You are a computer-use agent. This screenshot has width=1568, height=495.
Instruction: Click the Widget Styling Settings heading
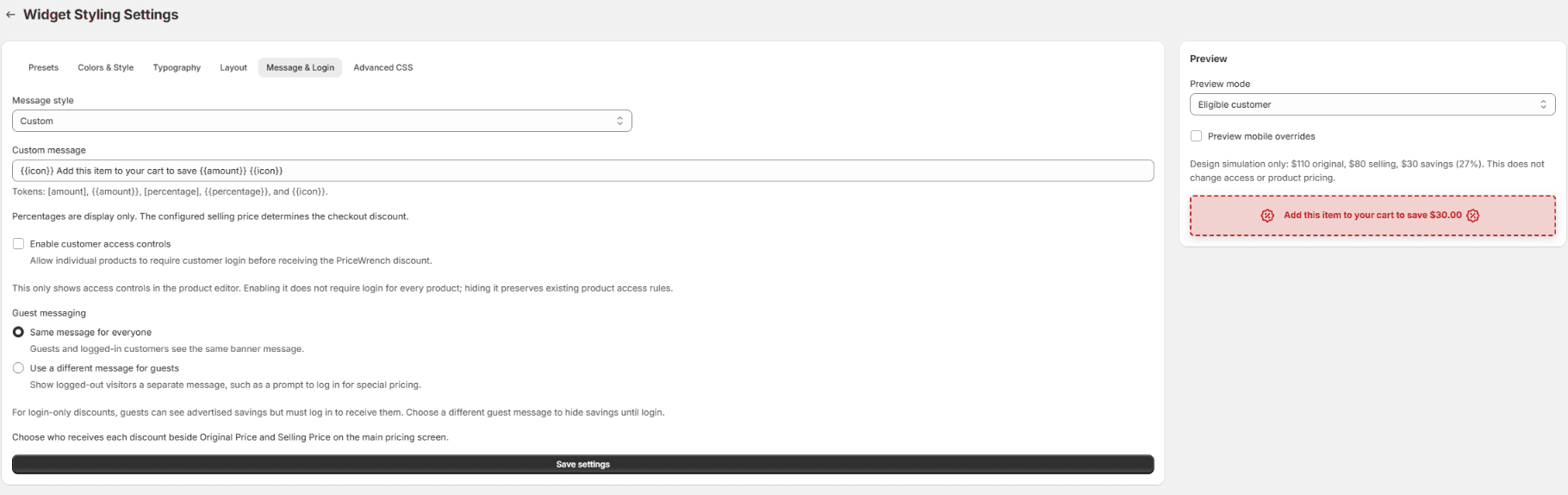pos(101,15)
